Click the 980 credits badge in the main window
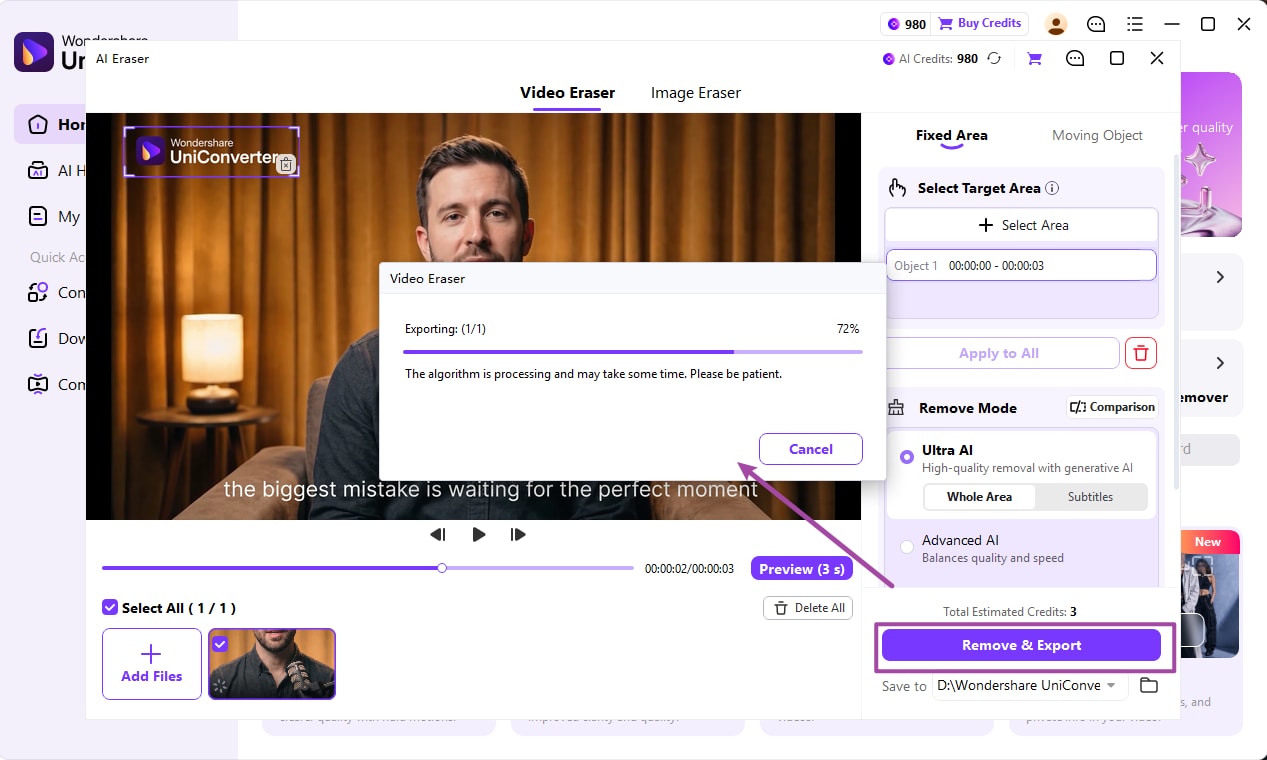 [906, 23]
